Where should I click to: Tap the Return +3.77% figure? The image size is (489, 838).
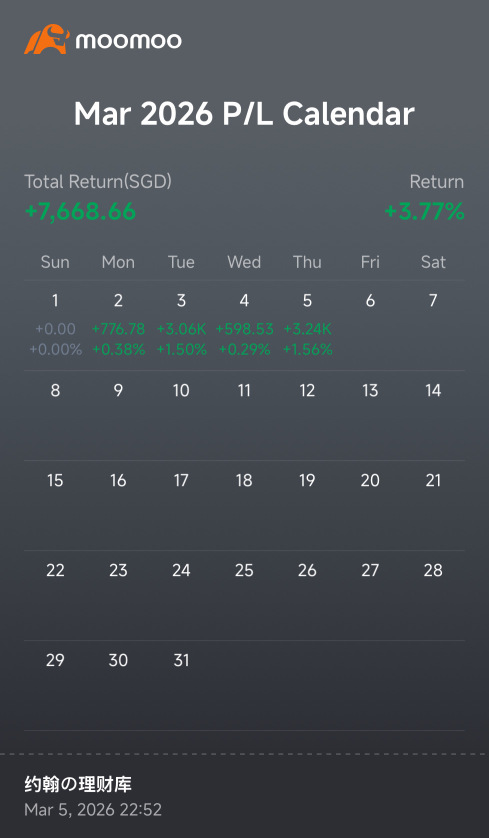point(424,212)
